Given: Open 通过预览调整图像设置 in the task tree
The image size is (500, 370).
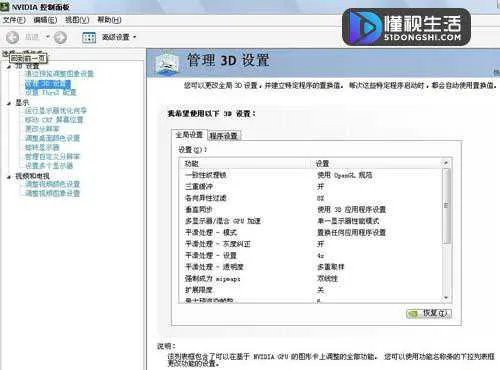Looking at the screenshot, I should 59,74.
